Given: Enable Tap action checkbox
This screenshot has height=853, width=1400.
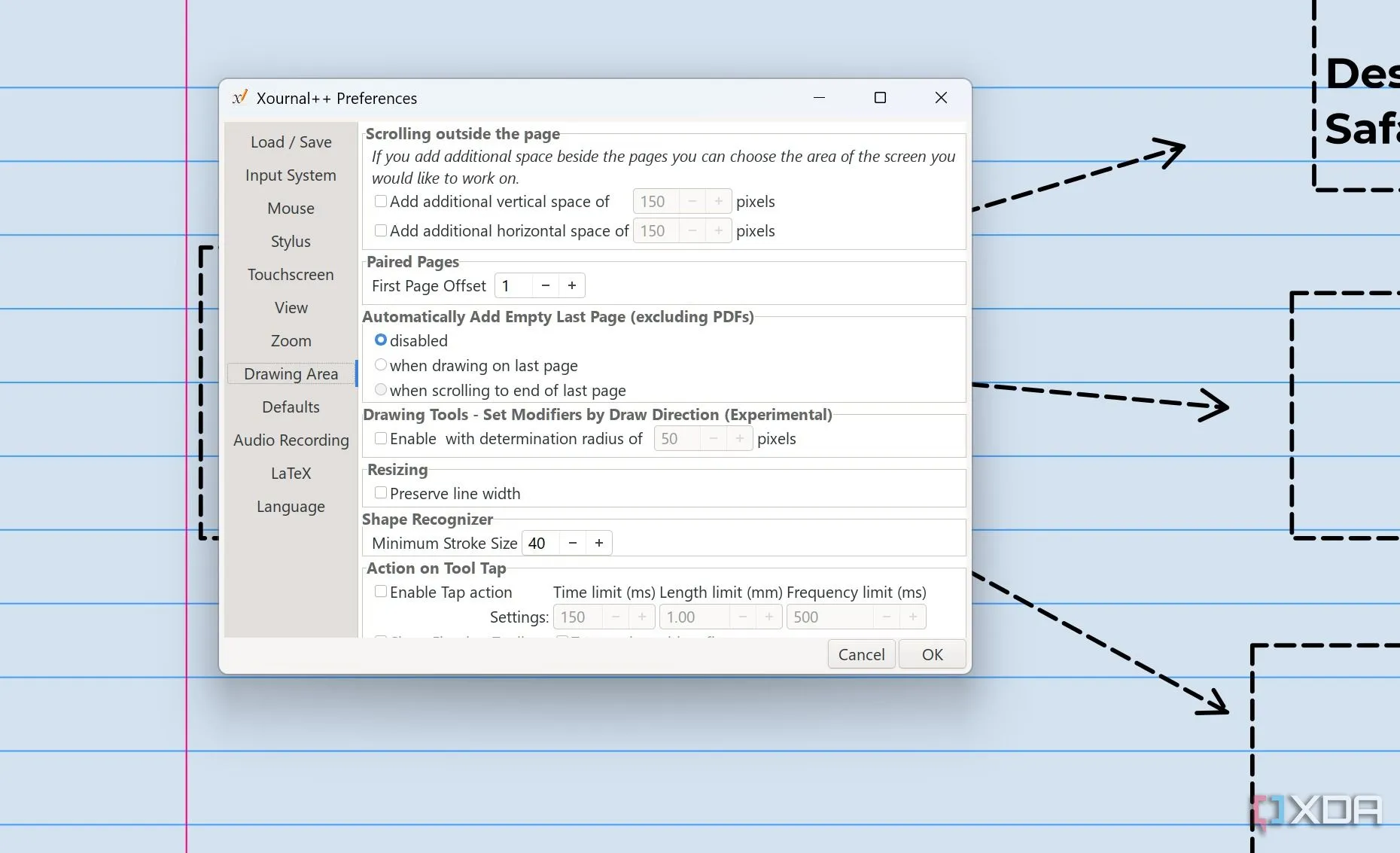Looking at the screenshot, I should [381, 593].
